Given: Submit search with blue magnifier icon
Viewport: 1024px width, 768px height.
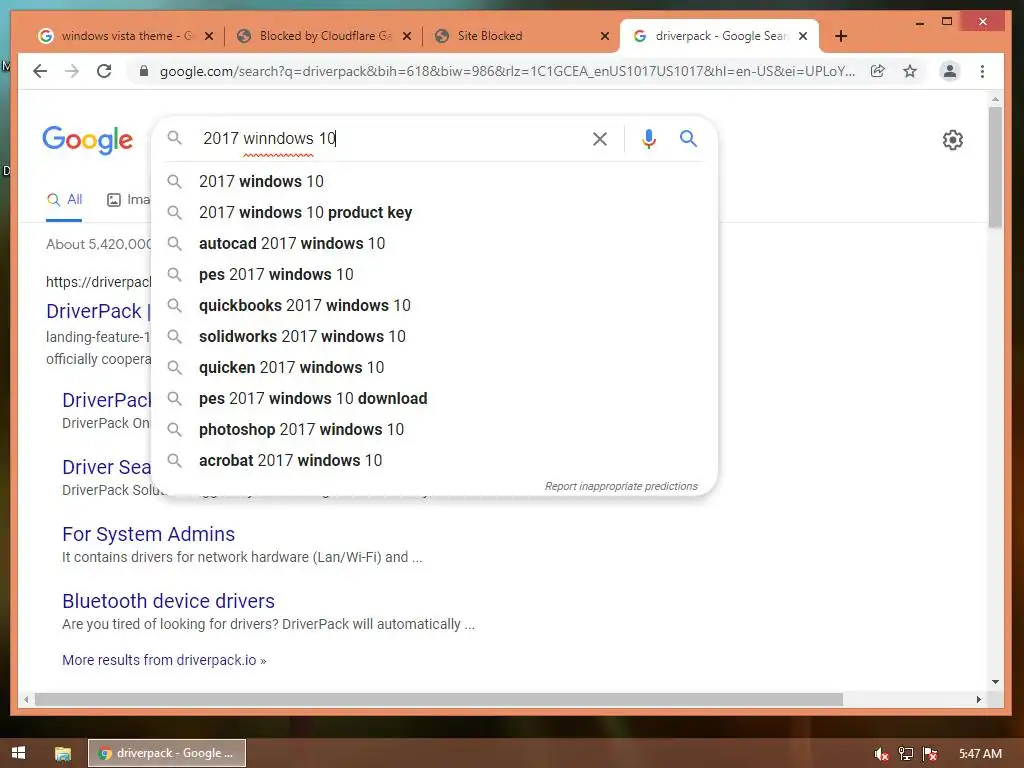Looking at the screenshot, I should pyautogui.click(x=688, y=138).
